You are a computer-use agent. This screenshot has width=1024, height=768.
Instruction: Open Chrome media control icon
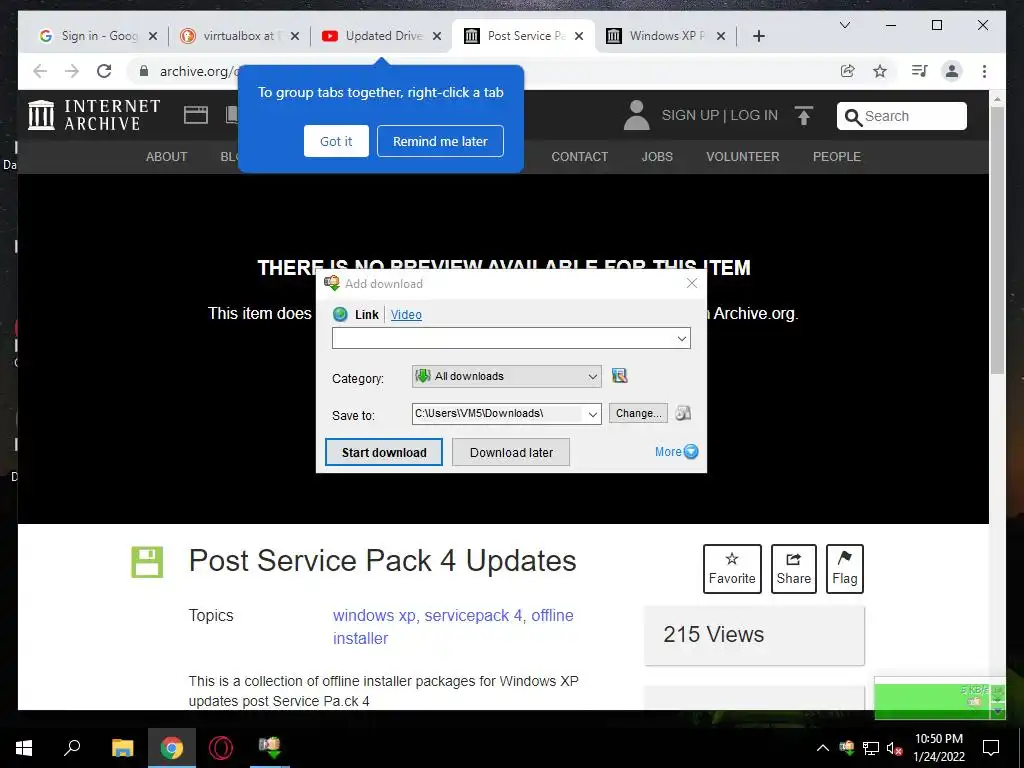point(919,71)
